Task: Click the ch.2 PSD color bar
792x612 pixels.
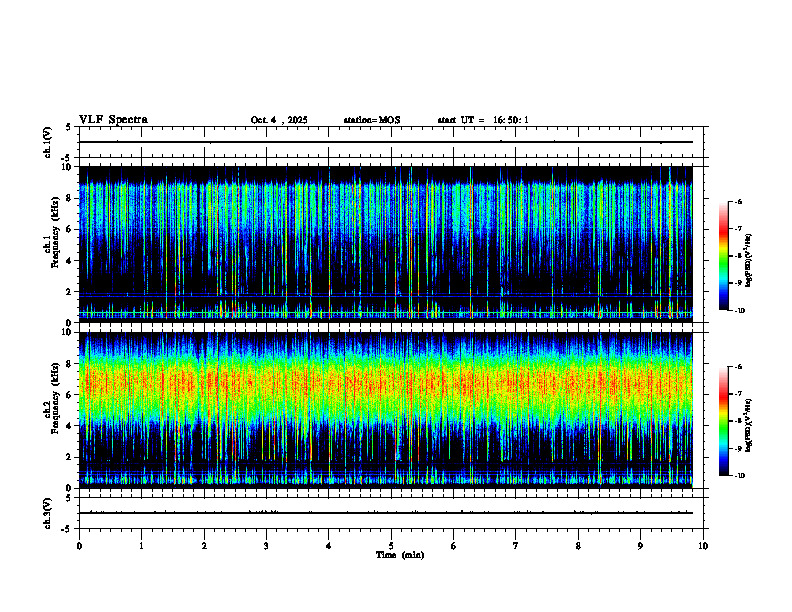Action: [x=724, y=421]
